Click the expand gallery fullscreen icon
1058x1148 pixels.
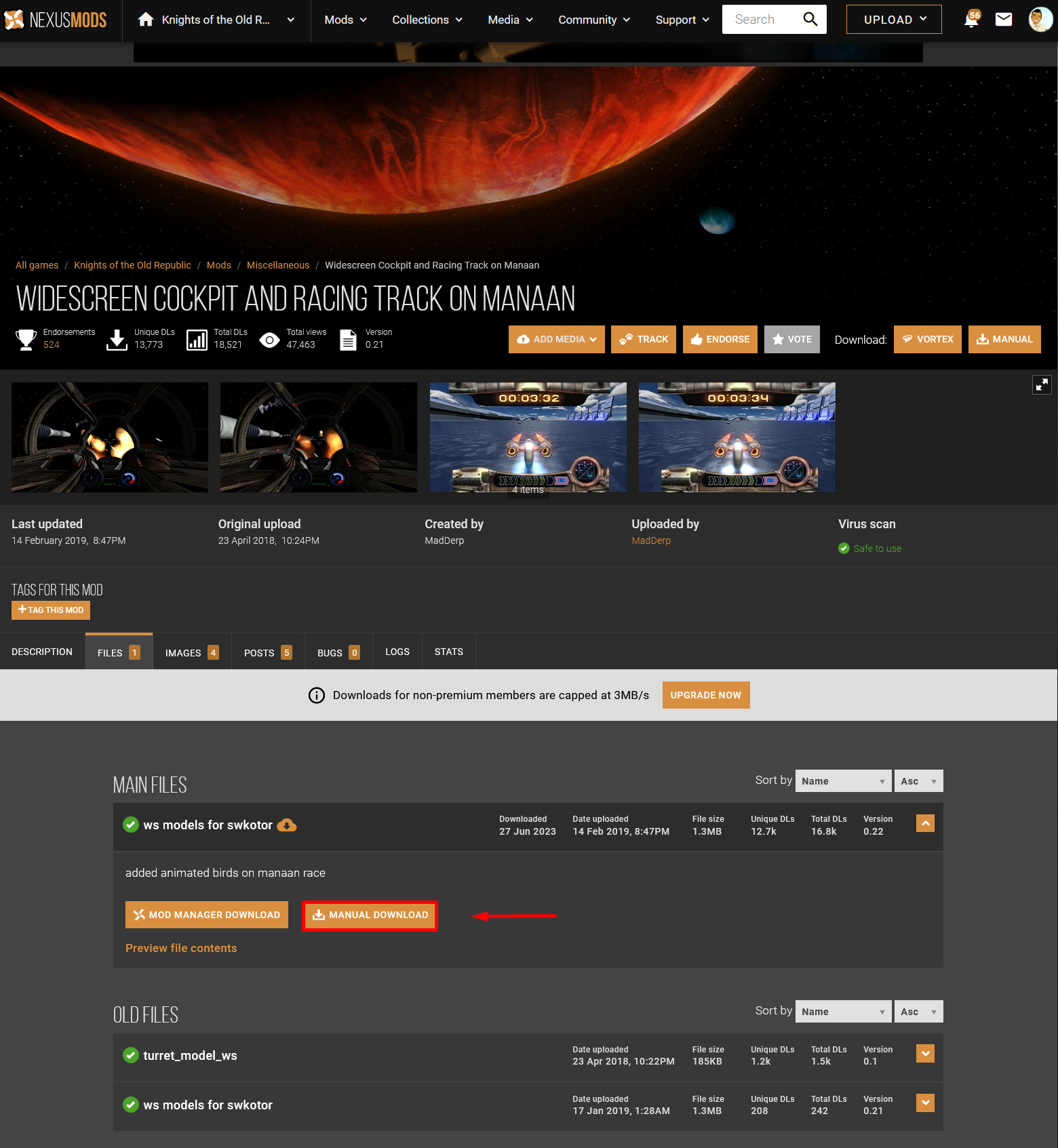click(x=1042, y=384)
